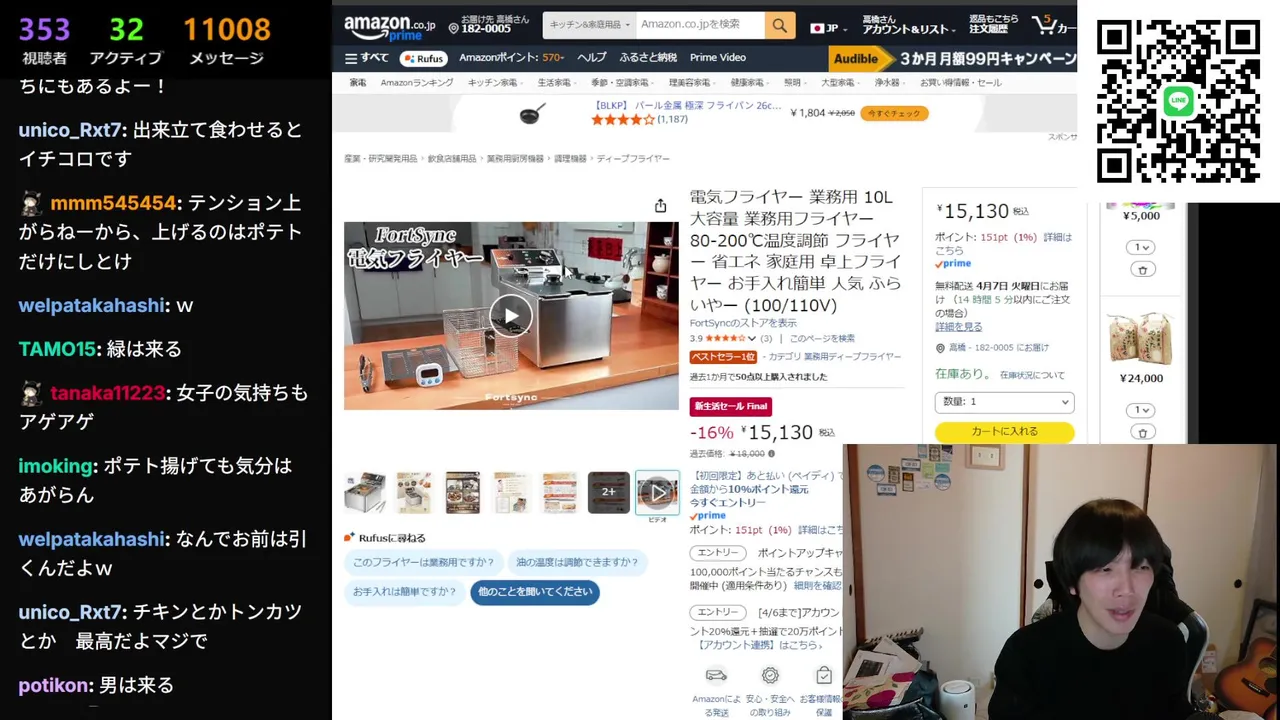Click the 他のことを聞いてください button
This screenshot has width=1280, height=720.
click(535, 591)
